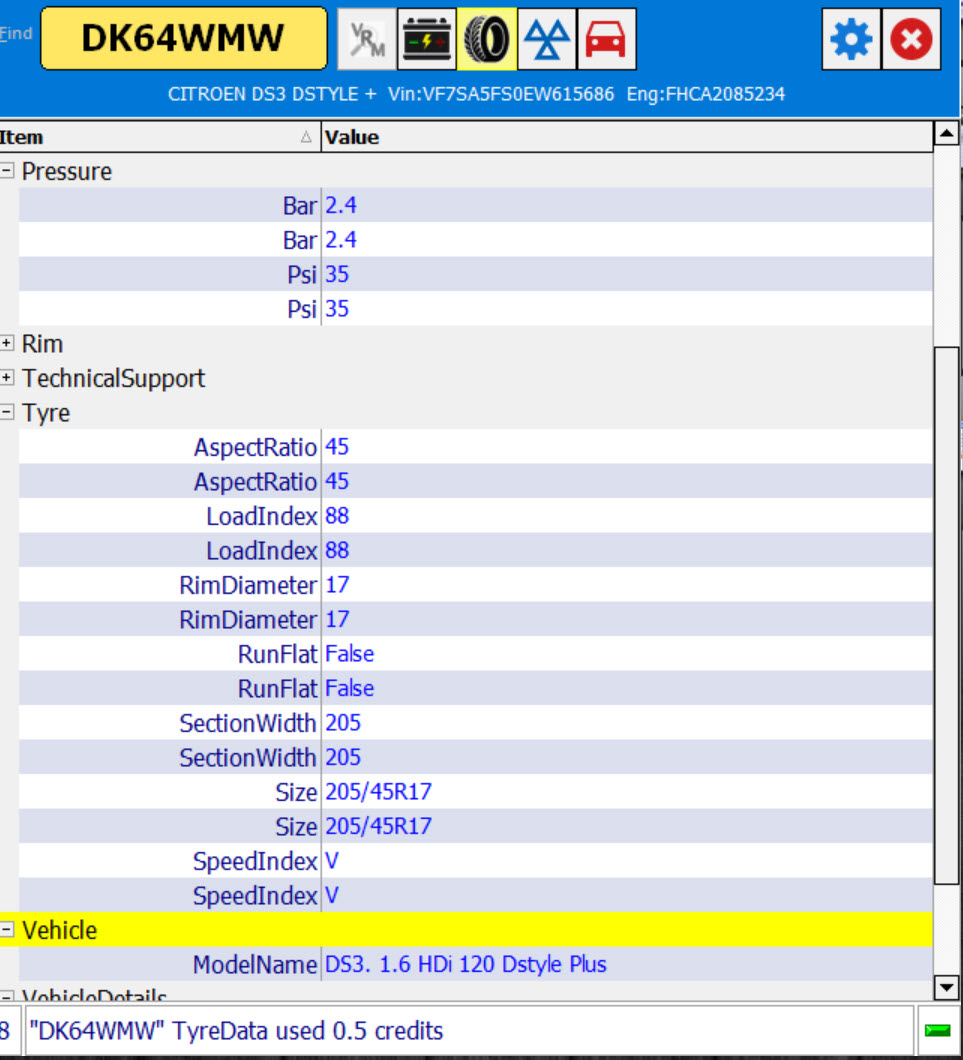Open the battery data icon
The image size is (963, 1060).
point(427,39)
